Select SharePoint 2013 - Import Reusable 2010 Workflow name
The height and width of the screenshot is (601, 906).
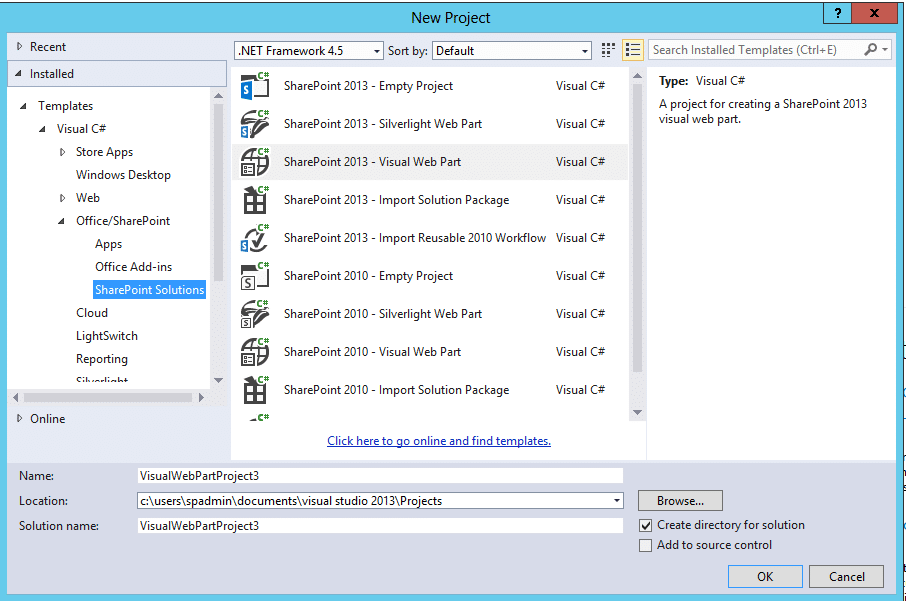point(415,238)
